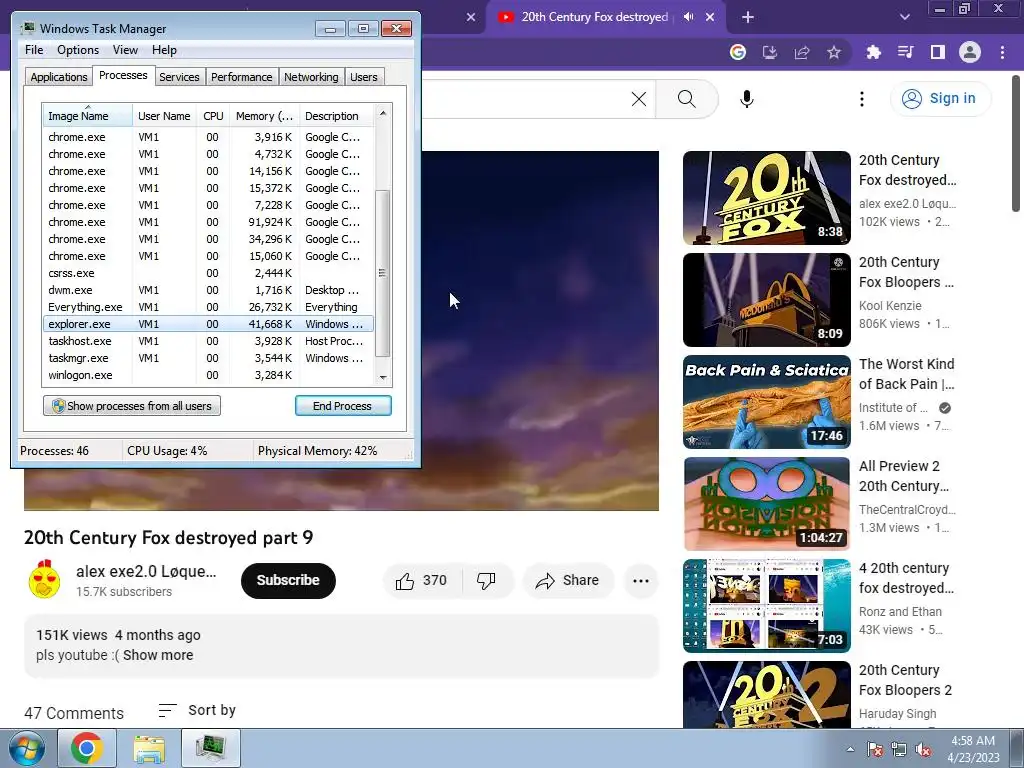Select the dwm.exe process row
Viewport: 1024px width, 768px height.
[x=208, y=290]
